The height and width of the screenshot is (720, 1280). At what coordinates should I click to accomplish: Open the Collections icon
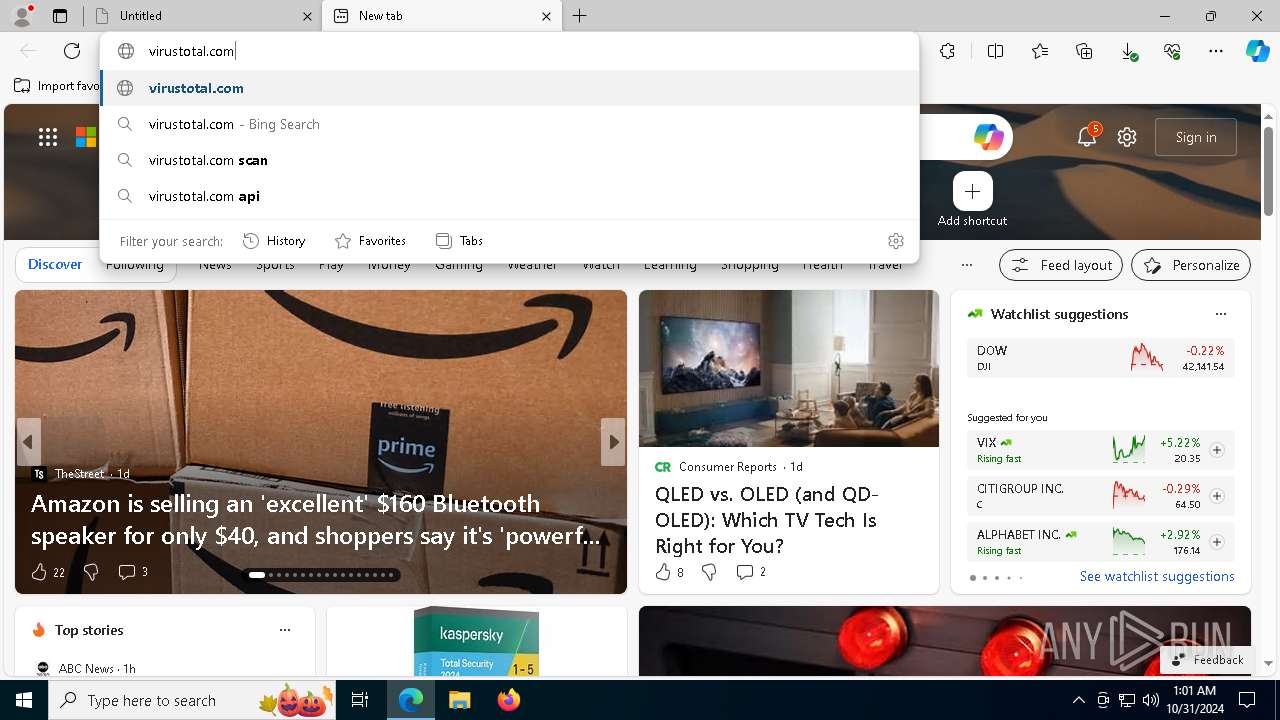coord(1084,51)
